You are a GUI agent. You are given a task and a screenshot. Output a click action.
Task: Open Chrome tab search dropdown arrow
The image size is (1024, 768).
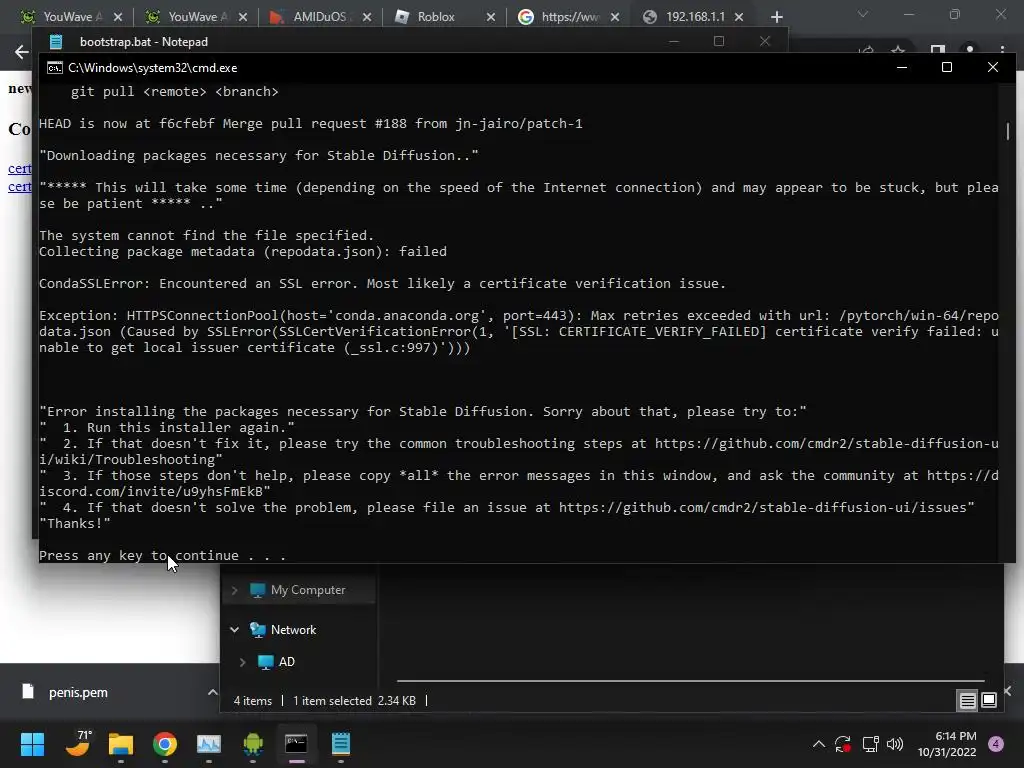(863, 14)
